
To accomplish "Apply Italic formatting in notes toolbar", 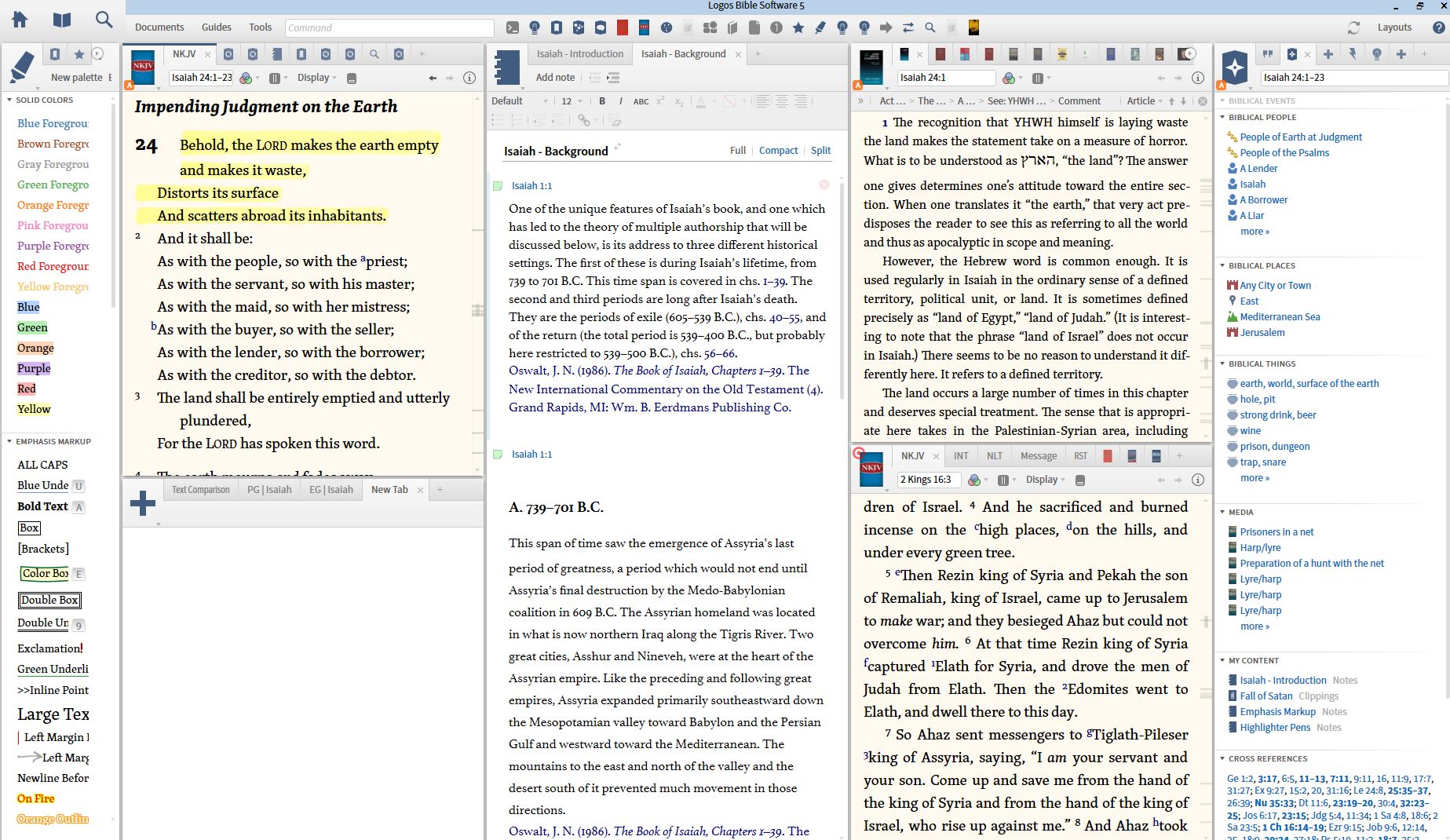I will click(621, 101).
